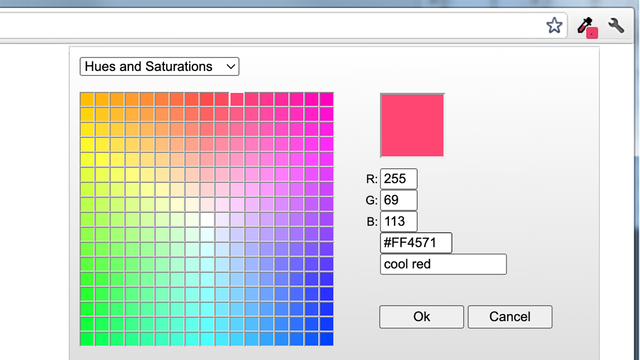Expand the Hues and Saturations dropdown
Screen dimensions: 640x360
(159, 67)
